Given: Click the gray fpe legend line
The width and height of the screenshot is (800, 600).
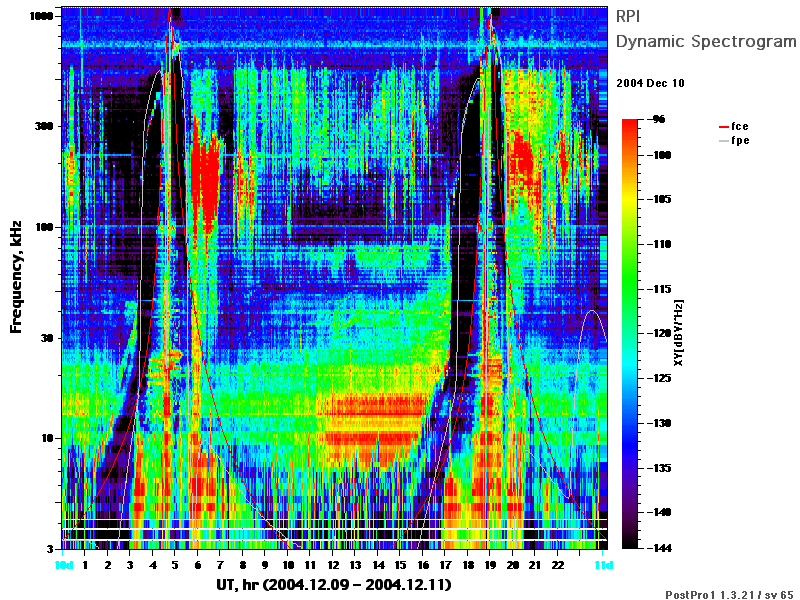Looking at the screenshot, I should [x=723, y=141].
